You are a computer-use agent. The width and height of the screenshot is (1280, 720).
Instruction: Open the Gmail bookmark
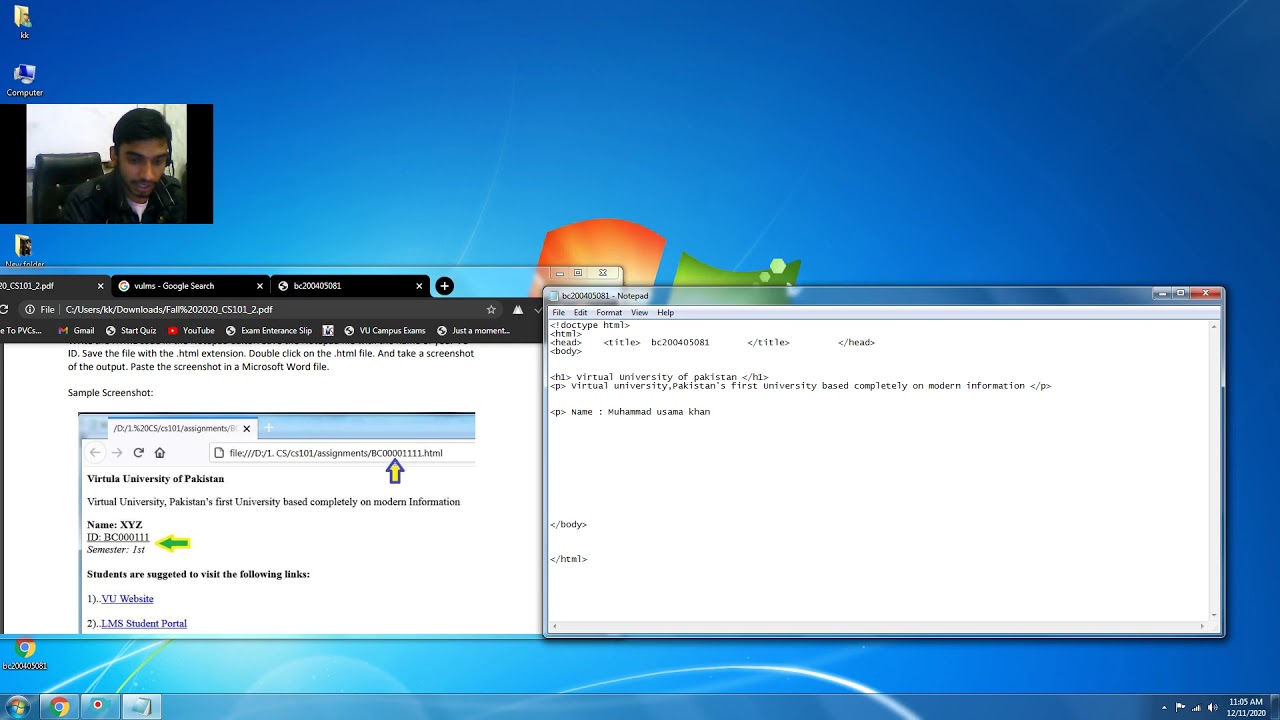[76, 331]
